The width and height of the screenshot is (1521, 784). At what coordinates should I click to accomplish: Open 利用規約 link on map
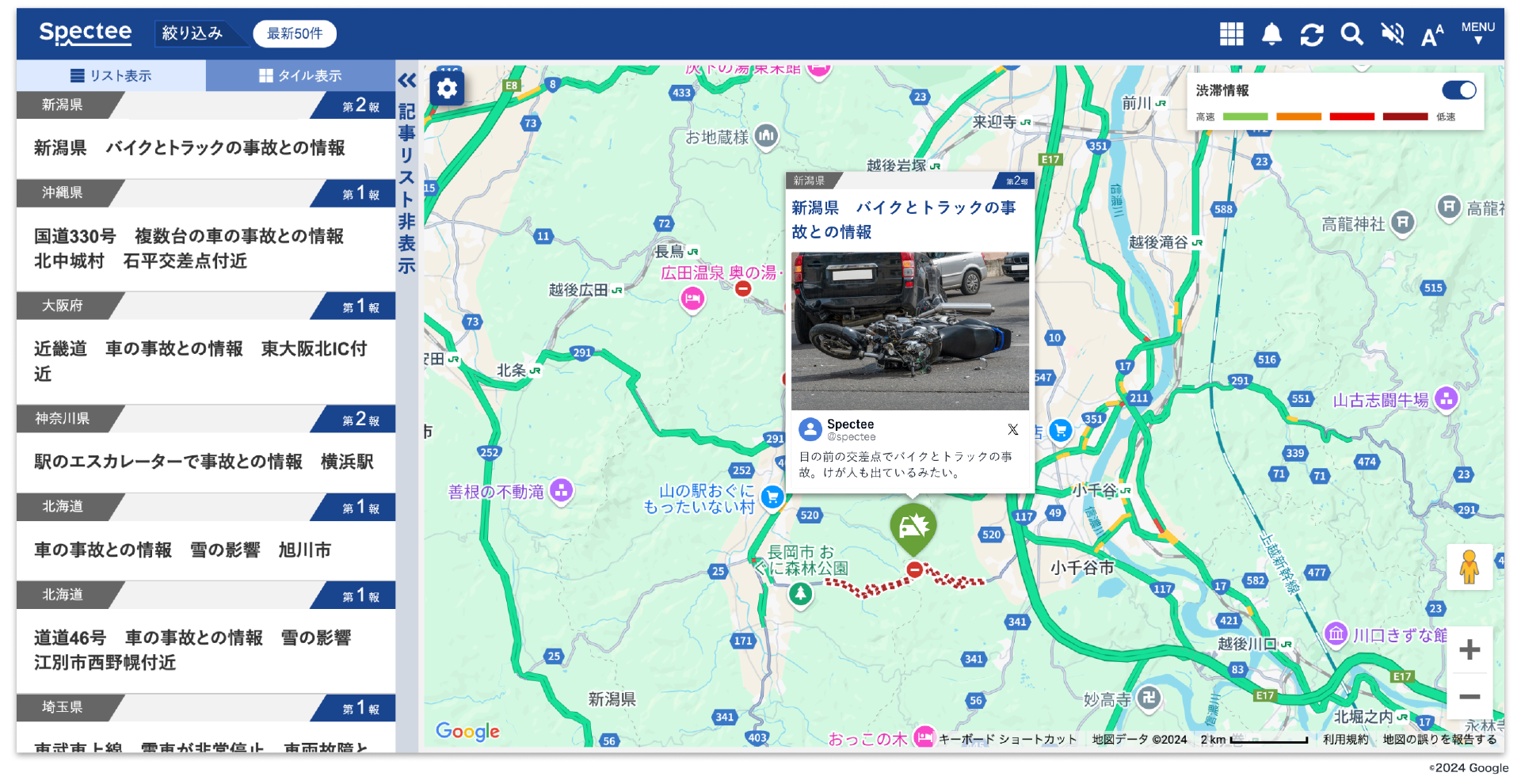(x=1345, y=740)
